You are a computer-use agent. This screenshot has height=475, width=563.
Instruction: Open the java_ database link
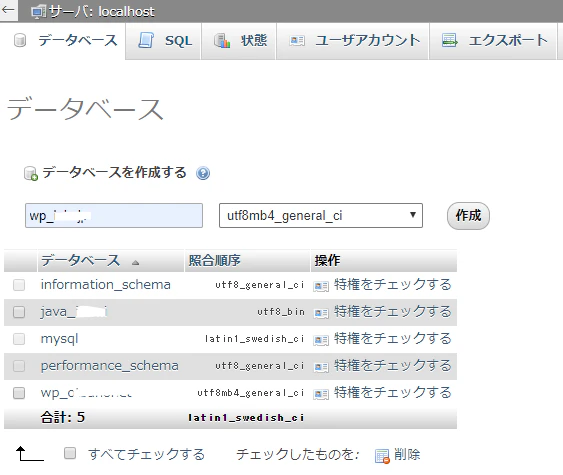tap(74, 312)
